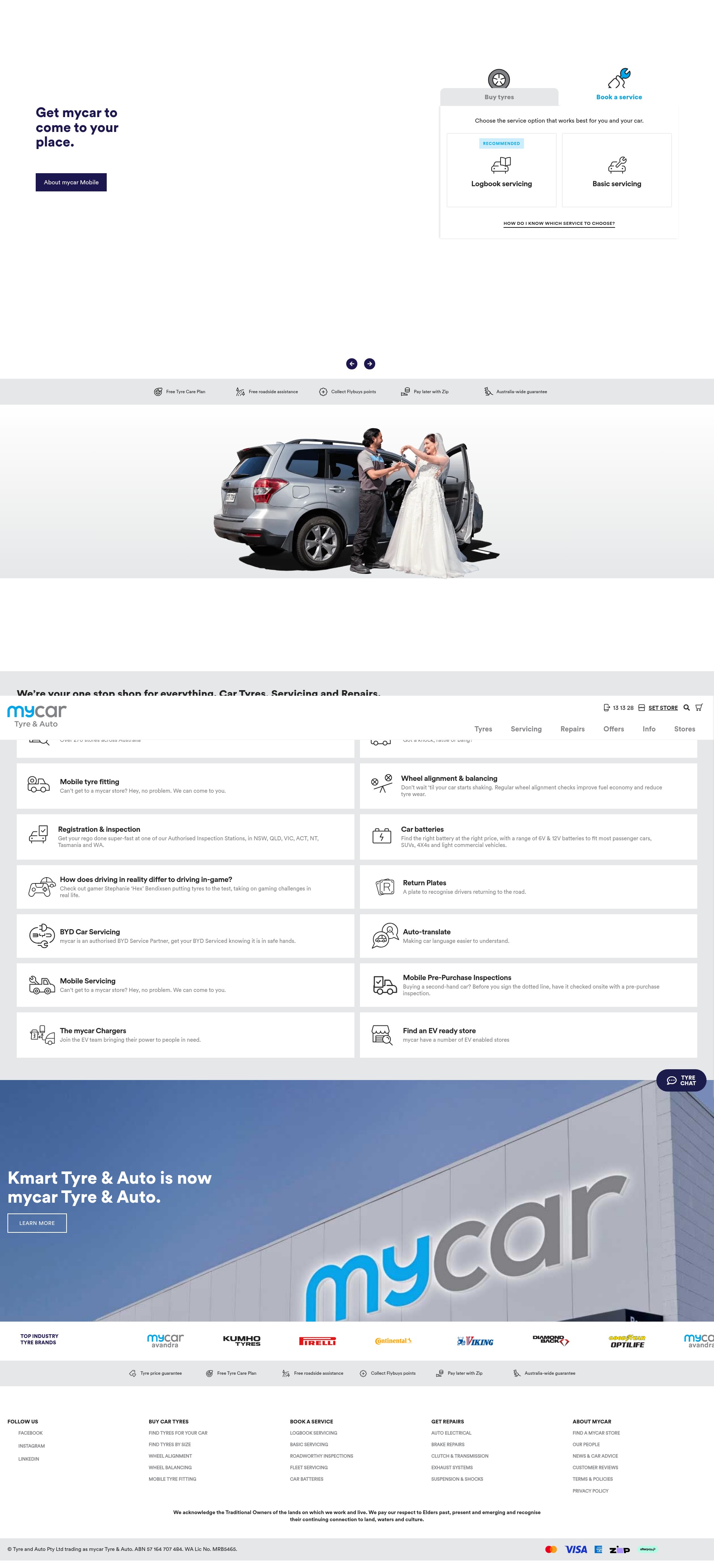Click Wheel alignment & balancing icon

click(x=382, y=784)
